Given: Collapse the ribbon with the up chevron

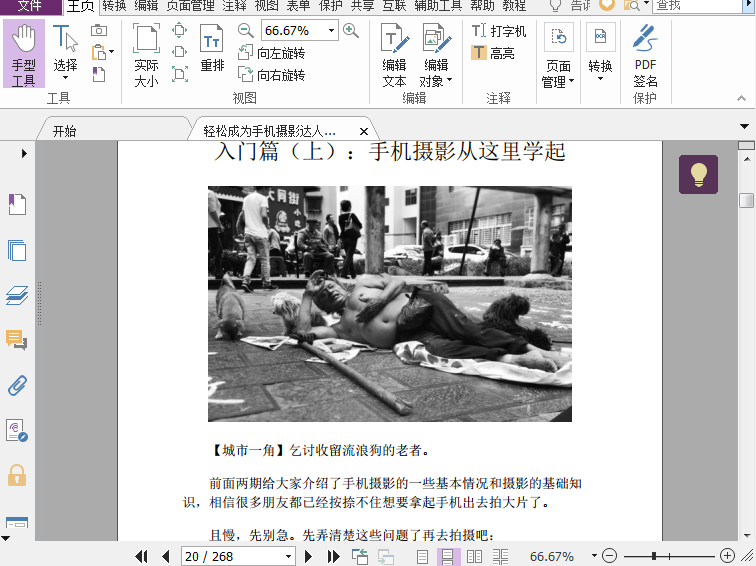Looking at the screenshot, I should tap(741, 98).
